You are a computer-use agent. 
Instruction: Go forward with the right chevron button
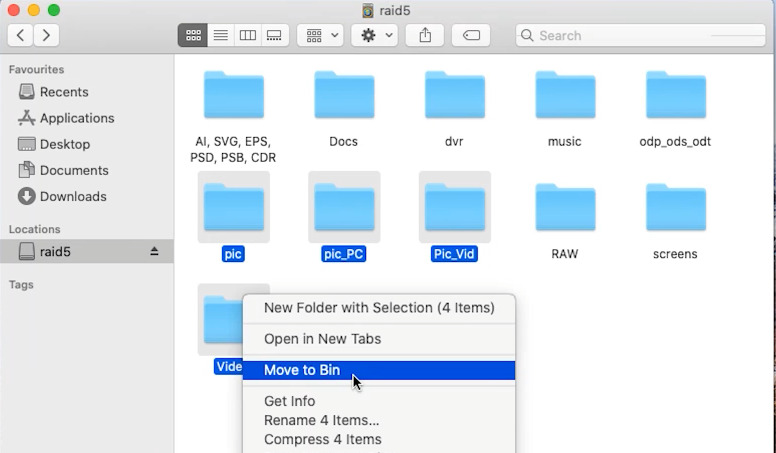(46, 35)
